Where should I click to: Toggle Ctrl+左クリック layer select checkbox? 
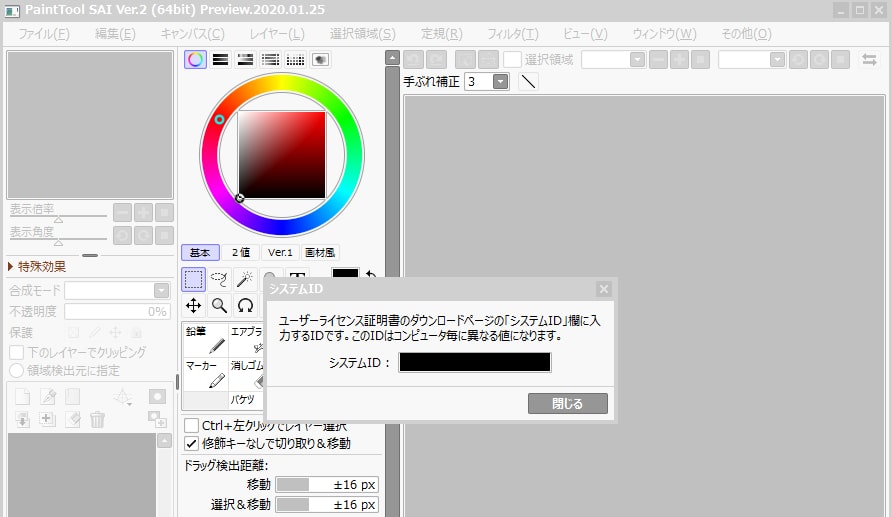pyautogui.click(x=191, y=425)
